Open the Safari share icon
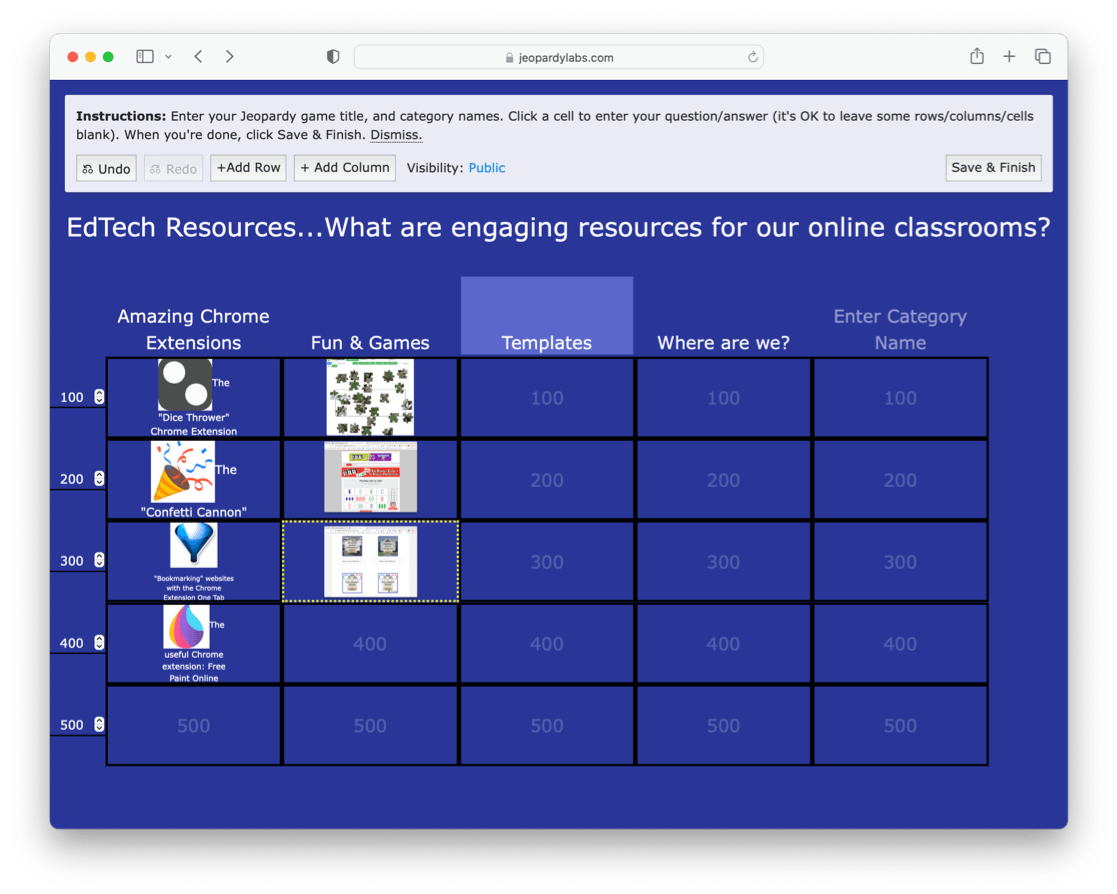 977,56
